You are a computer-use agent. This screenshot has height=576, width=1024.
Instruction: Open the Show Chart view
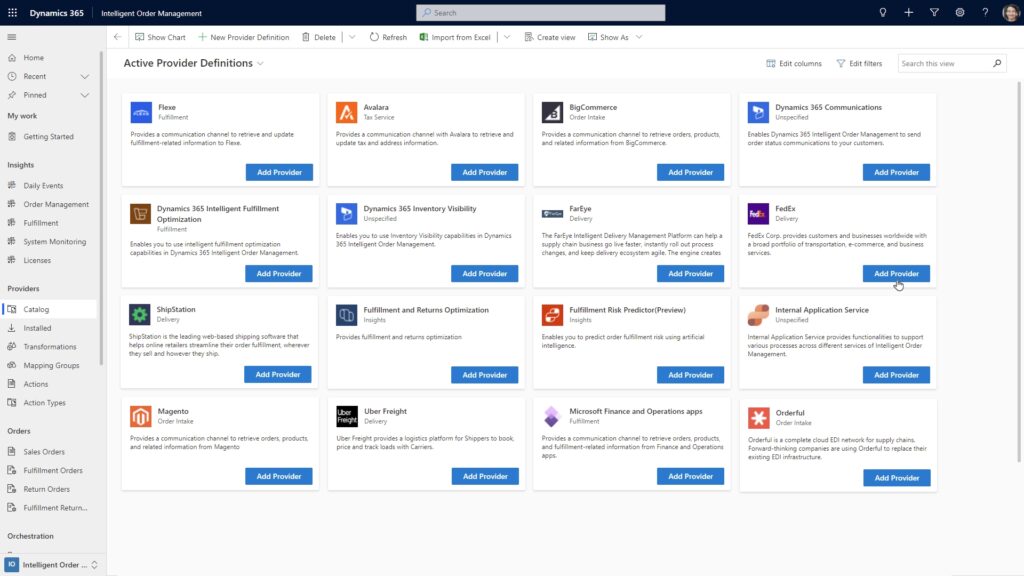click(x=159, y=37)
